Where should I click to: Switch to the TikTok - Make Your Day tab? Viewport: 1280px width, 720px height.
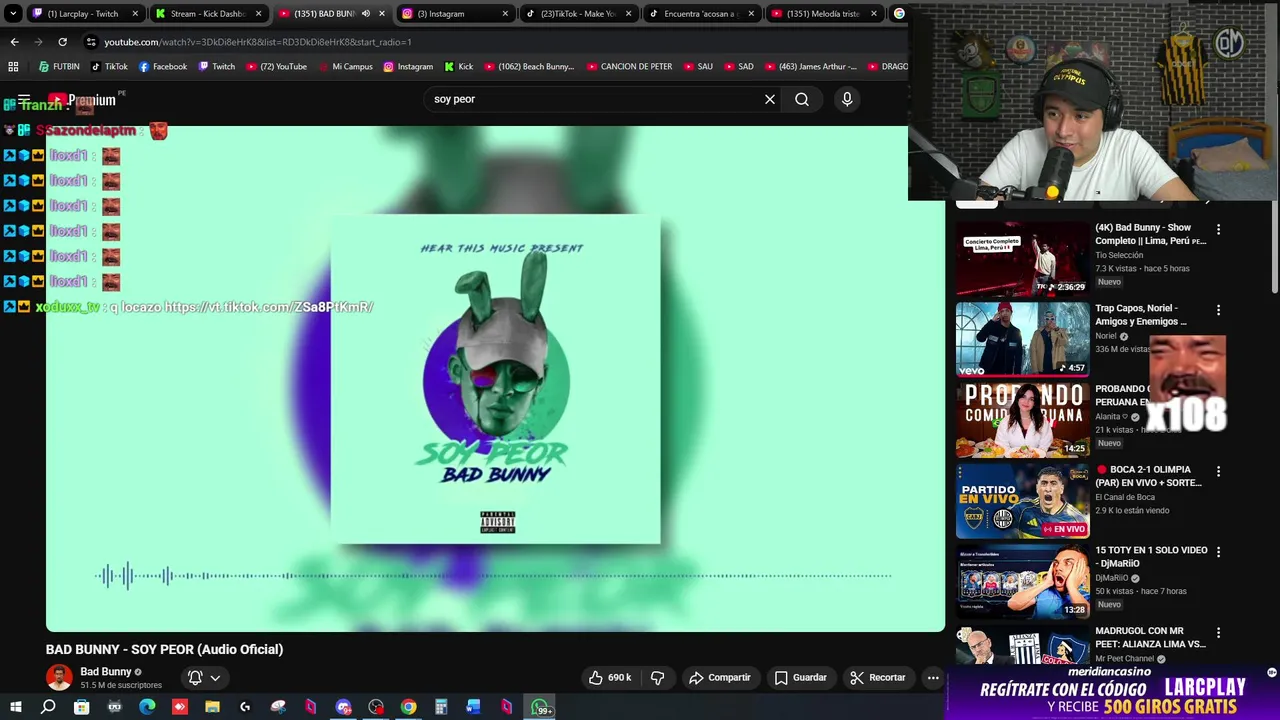pos(578,13)
